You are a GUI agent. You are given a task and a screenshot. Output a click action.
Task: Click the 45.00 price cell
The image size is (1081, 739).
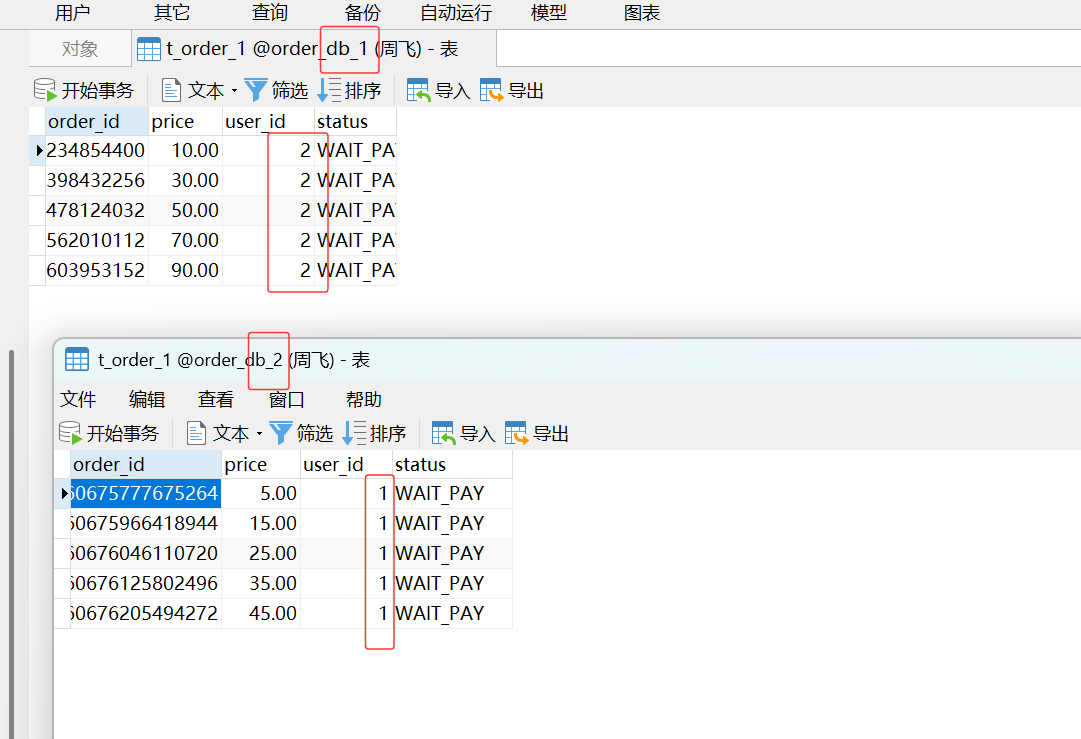tap(261, 614)
